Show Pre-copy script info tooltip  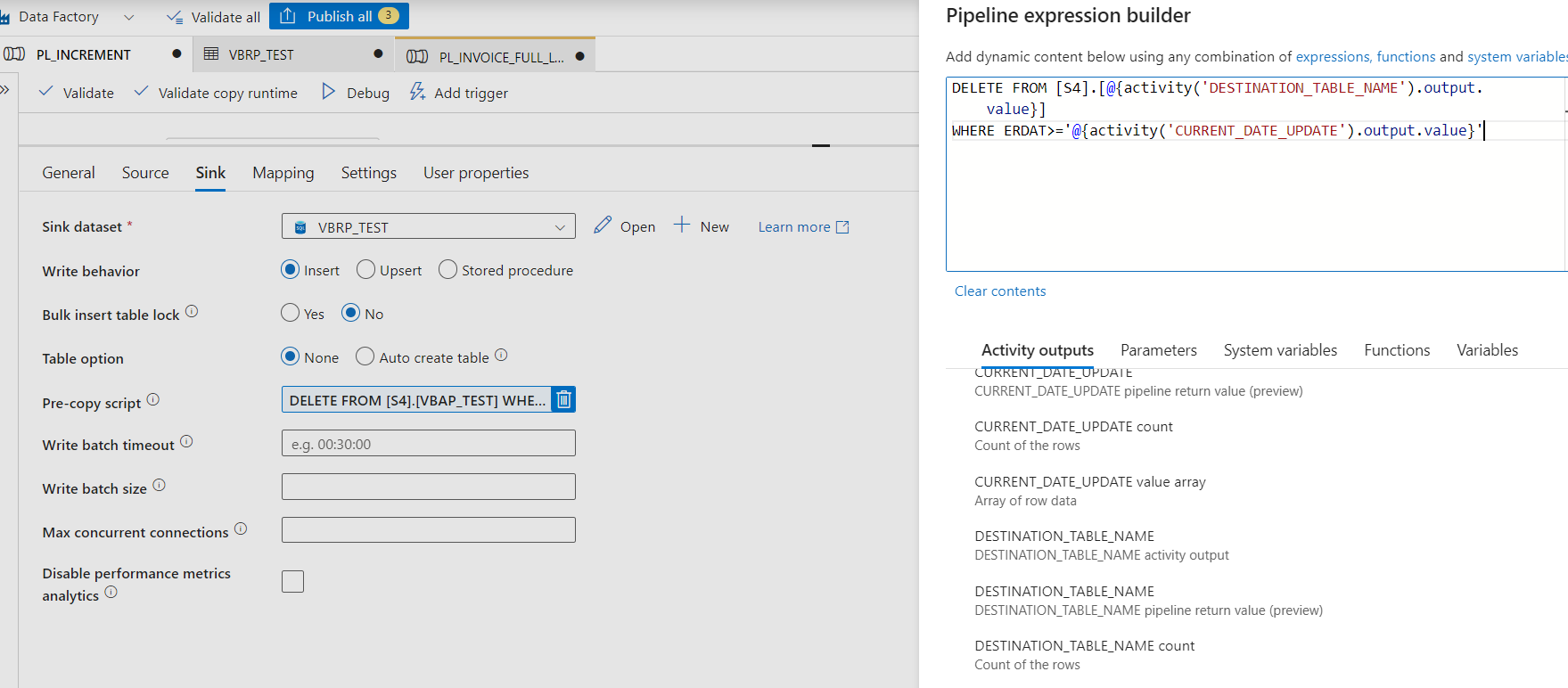(153, 400)
